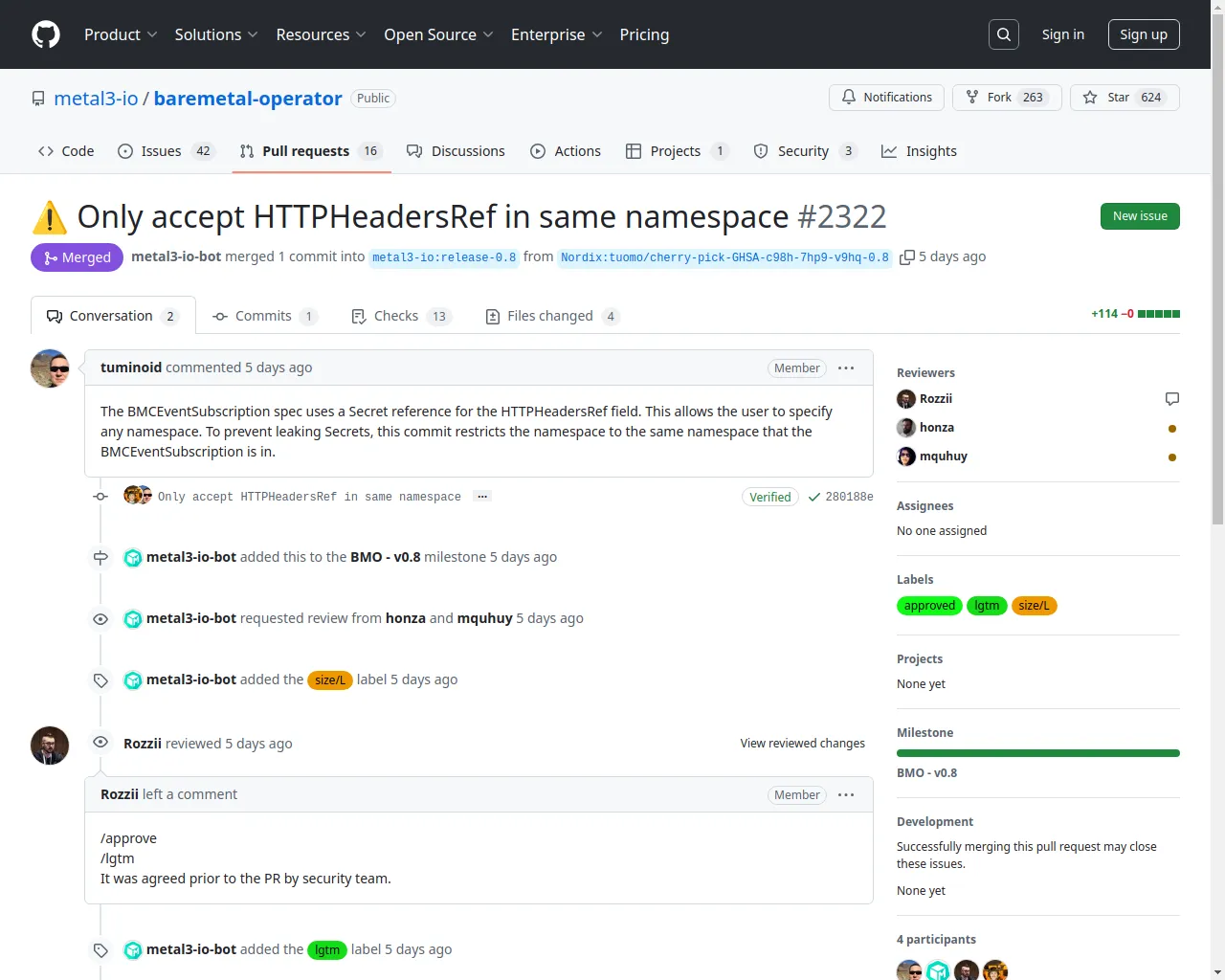The image size is (1225, 980).
Task: Open commit hash 280188e
Action: [850, 497]
